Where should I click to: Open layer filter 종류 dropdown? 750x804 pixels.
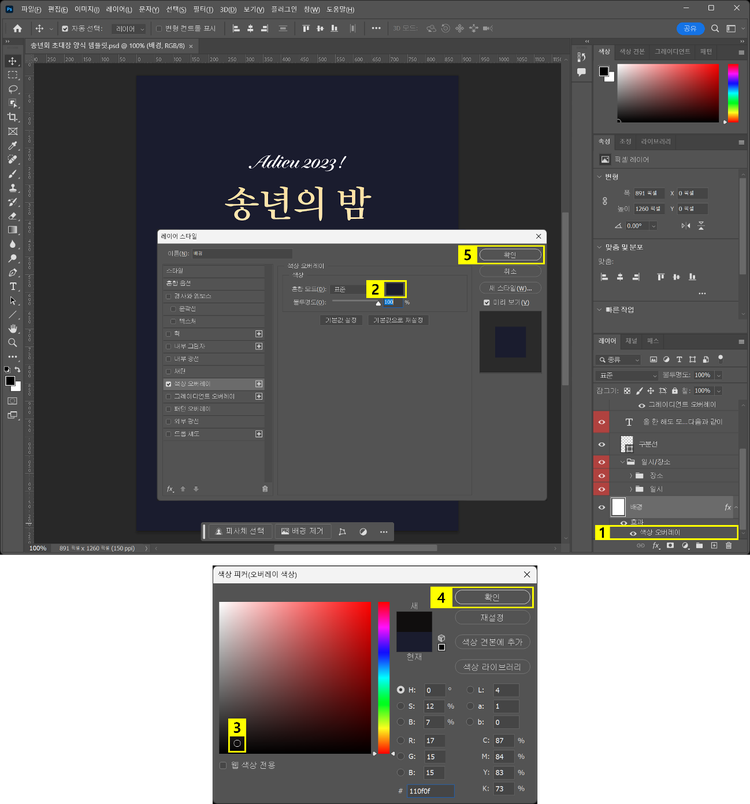tap(619, 359)
